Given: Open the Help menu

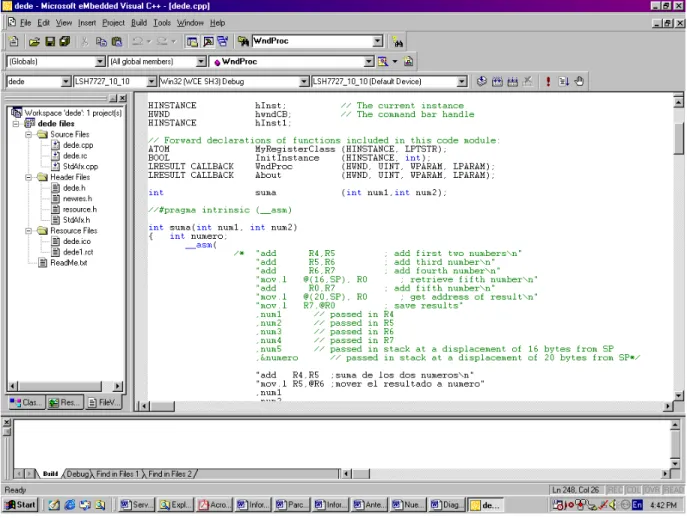Looking at the screenshot, I should tap(217, 23).
